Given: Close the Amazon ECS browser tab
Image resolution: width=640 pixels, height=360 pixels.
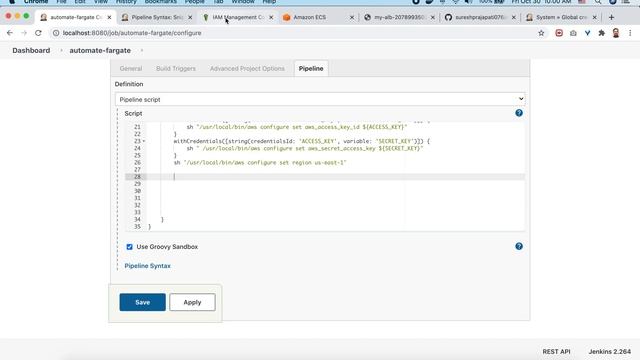Looking at the screenshot, I should 352,17.
